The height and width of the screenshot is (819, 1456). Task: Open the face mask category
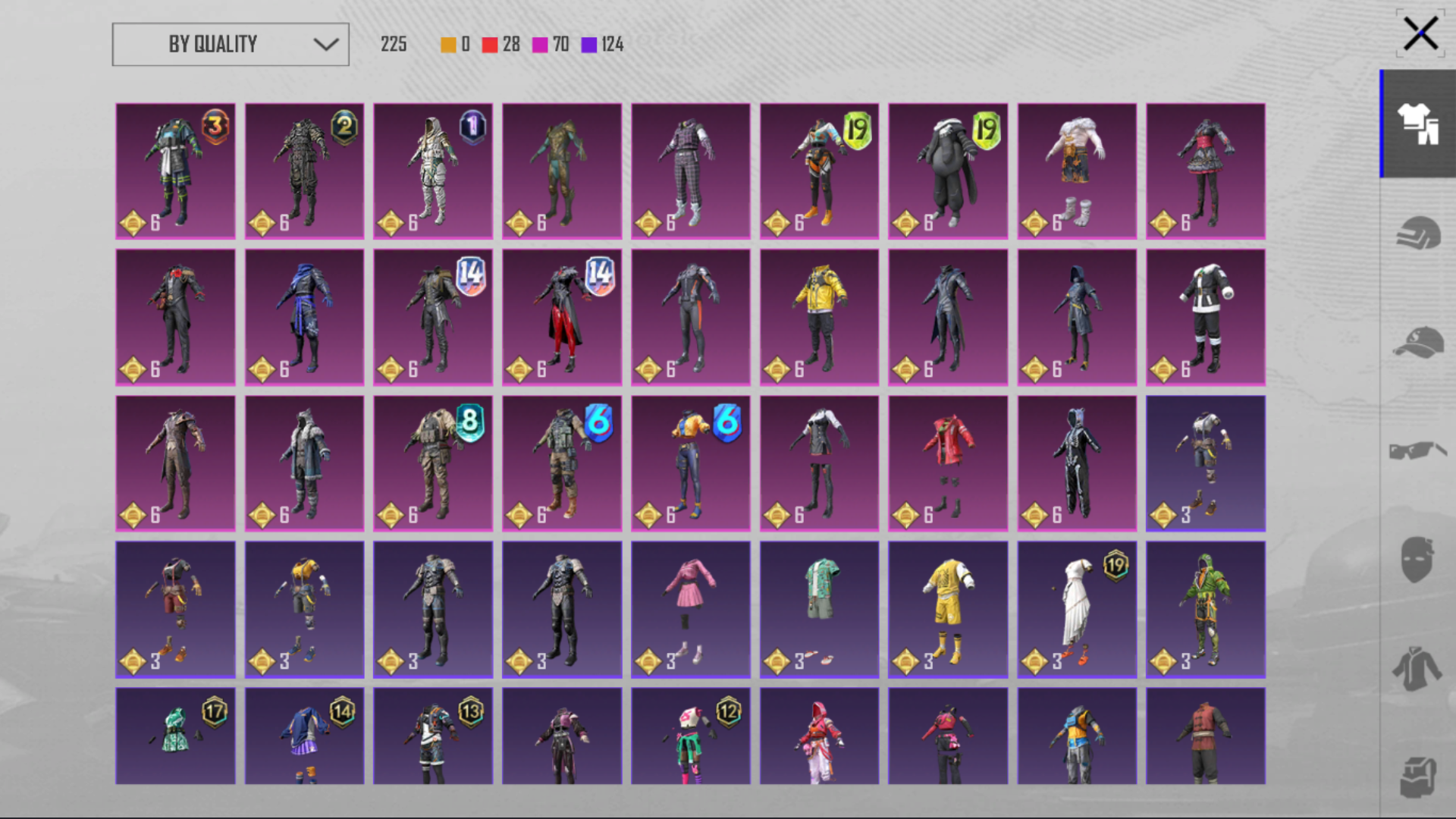1418,559
